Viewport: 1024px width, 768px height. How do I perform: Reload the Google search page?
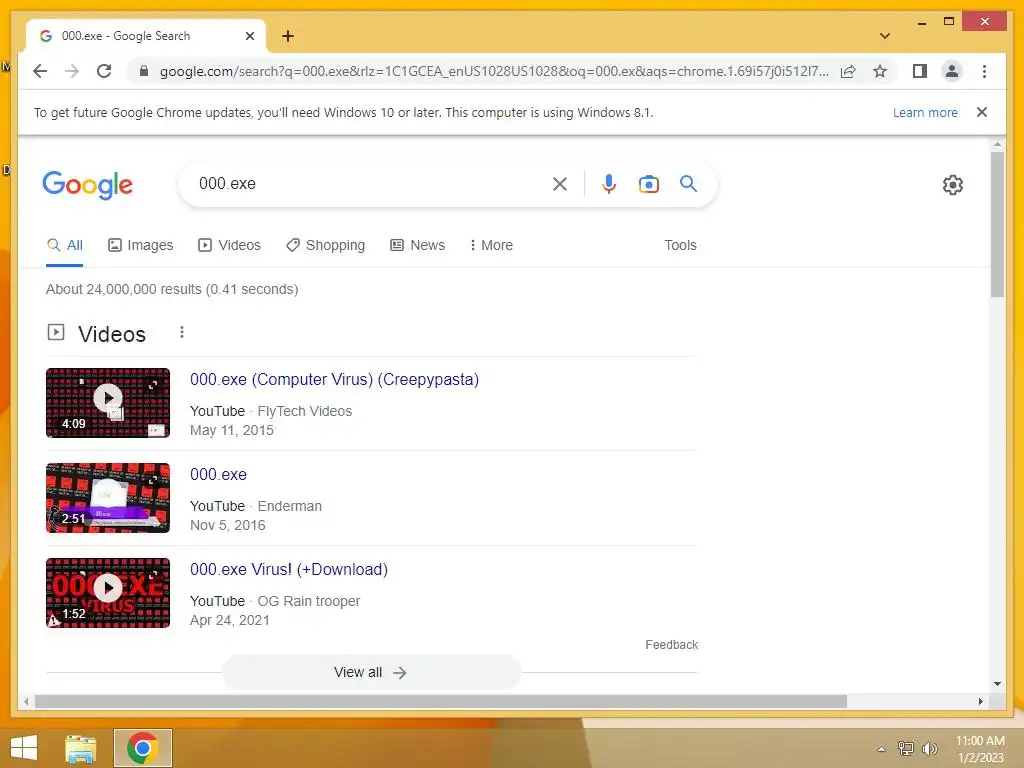click(104, 71)
